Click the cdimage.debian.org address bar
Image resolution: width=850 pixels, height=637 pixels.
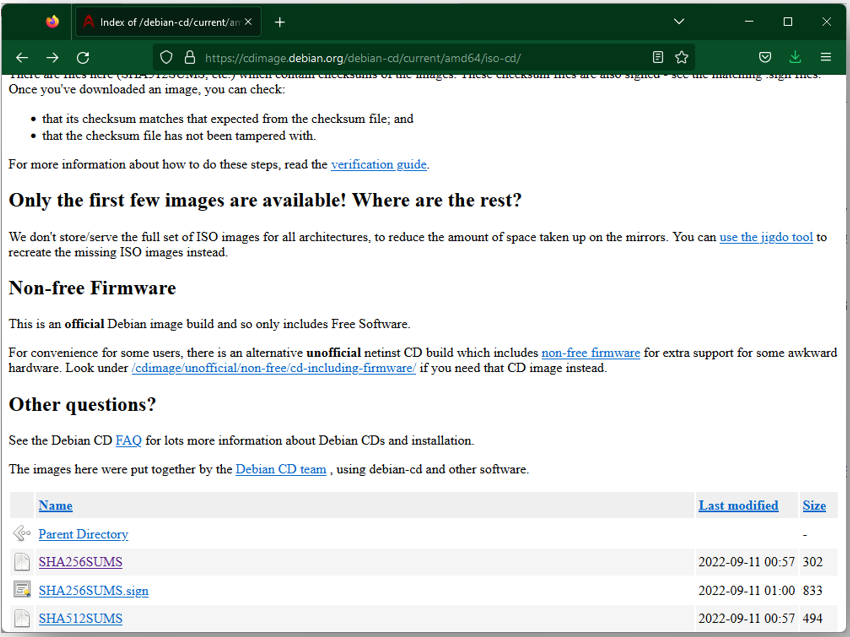tap(423, 57)
